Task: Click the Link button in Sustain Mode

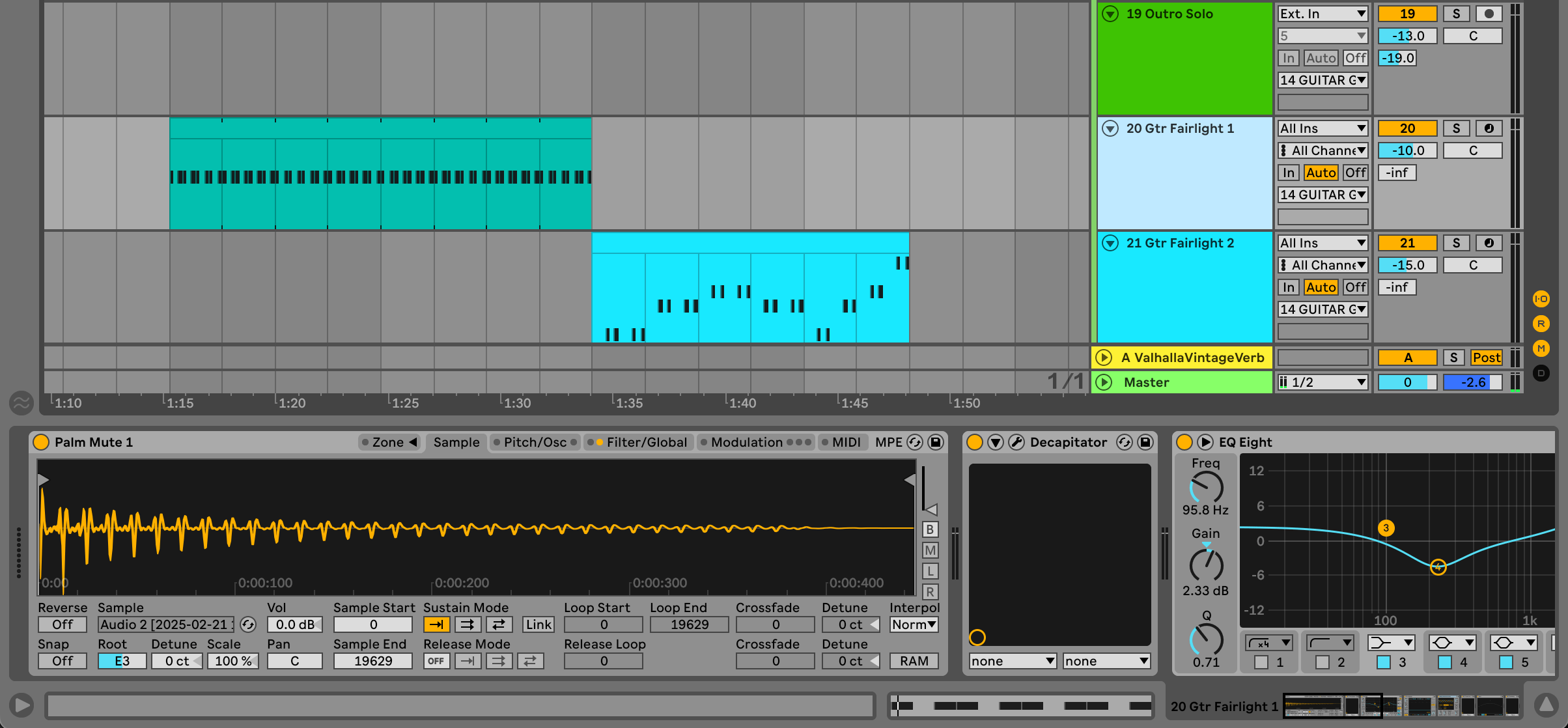Action: pos(539,624)
